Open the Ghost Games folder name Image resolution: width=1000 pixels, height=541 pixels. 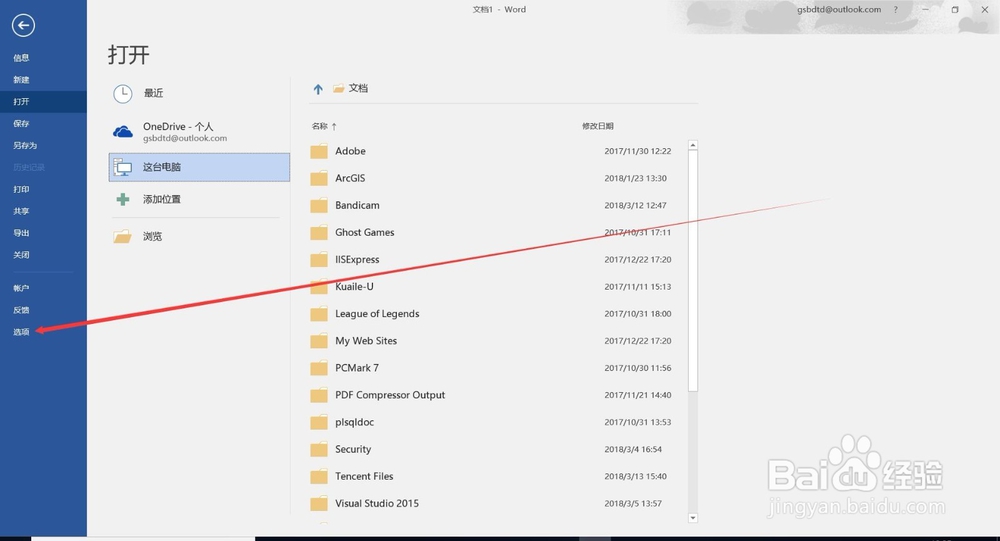(365, 232)
